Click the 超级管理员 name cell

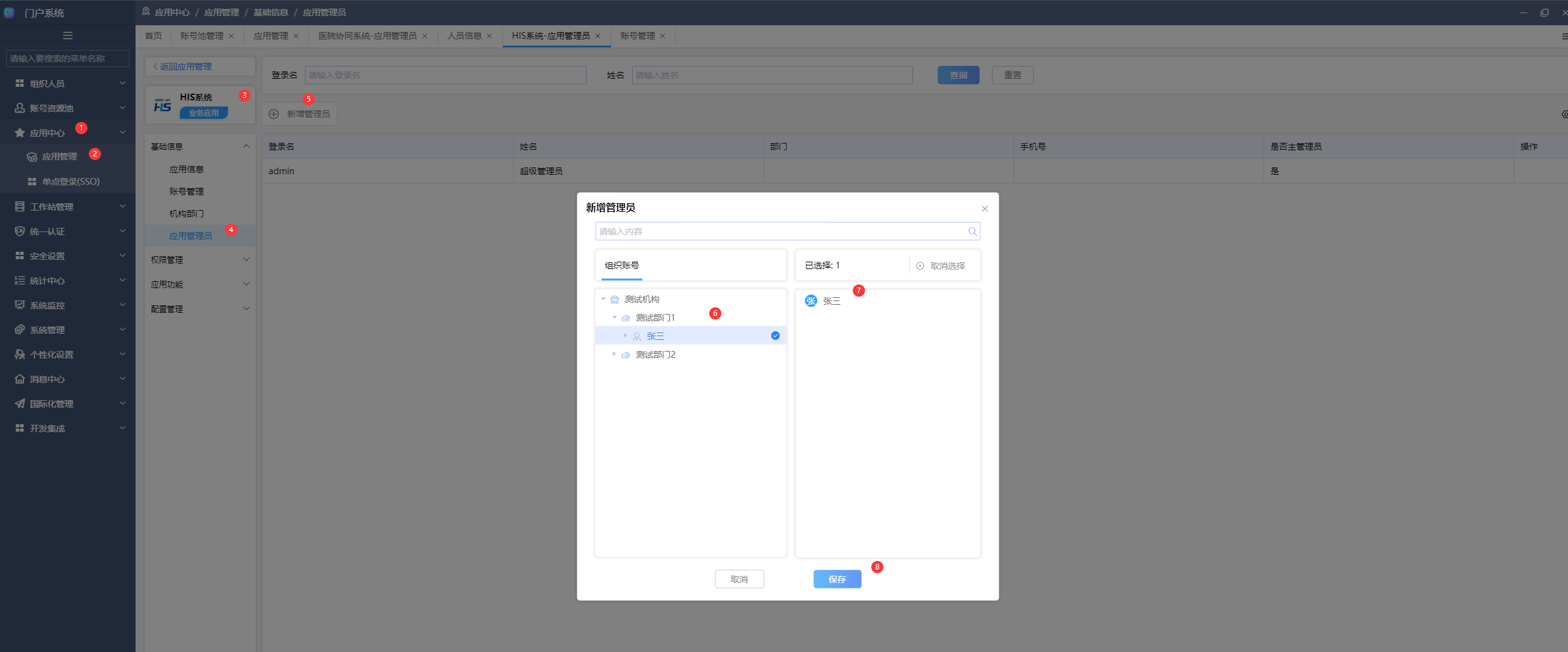click(x=638, y=171)
